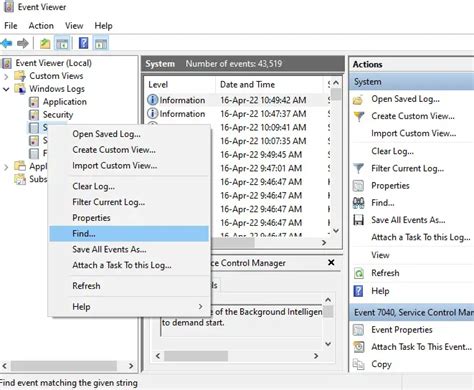The height and width of the screenshot is (390, 474).
Task: Click the event description scroll down arrow
Action: (328, 344)
